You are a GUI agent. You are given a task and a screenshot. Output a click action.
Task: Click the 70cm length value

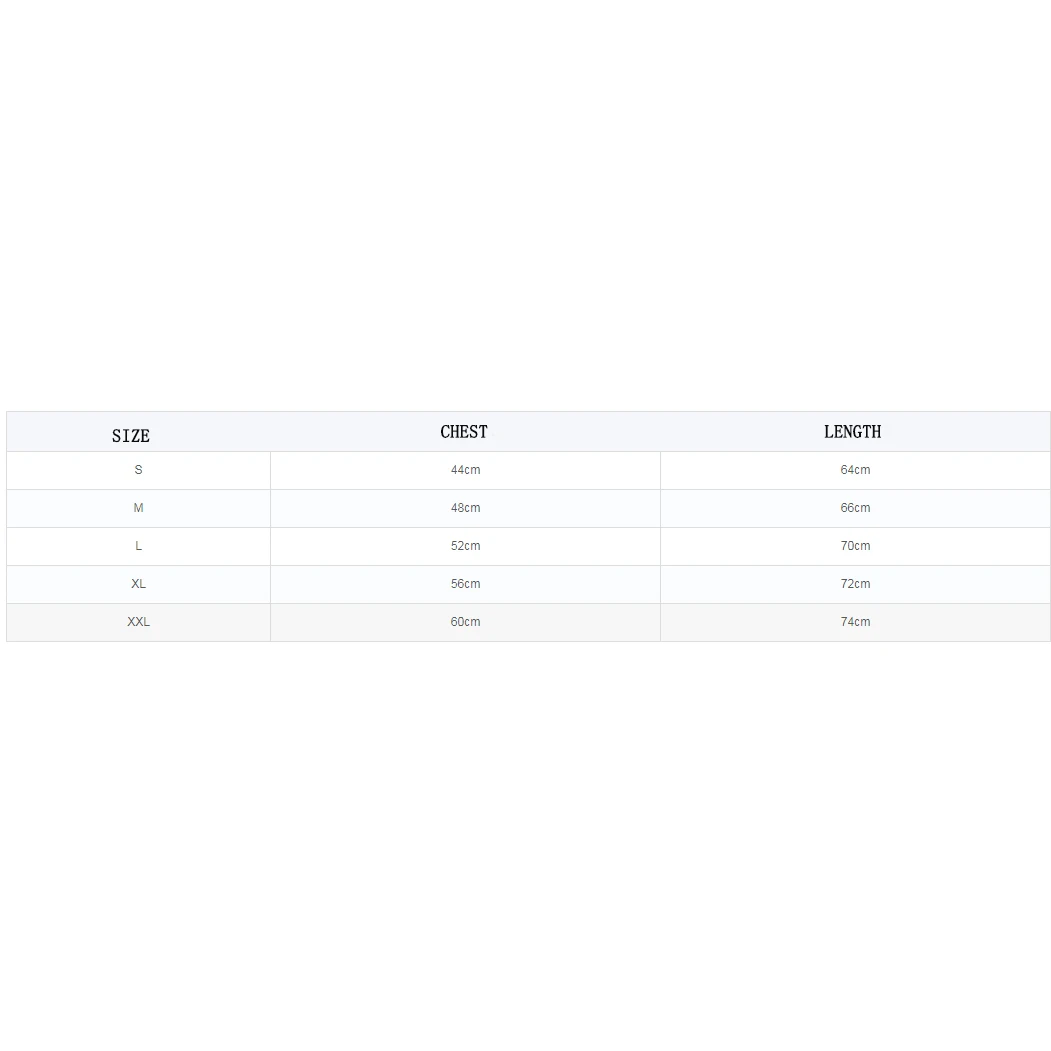855,546
